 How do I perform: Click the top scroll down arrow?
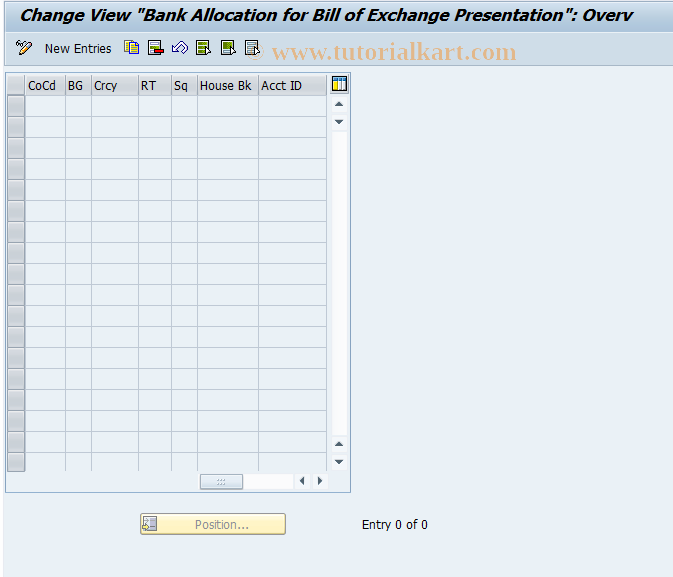[x=339, y=122]
